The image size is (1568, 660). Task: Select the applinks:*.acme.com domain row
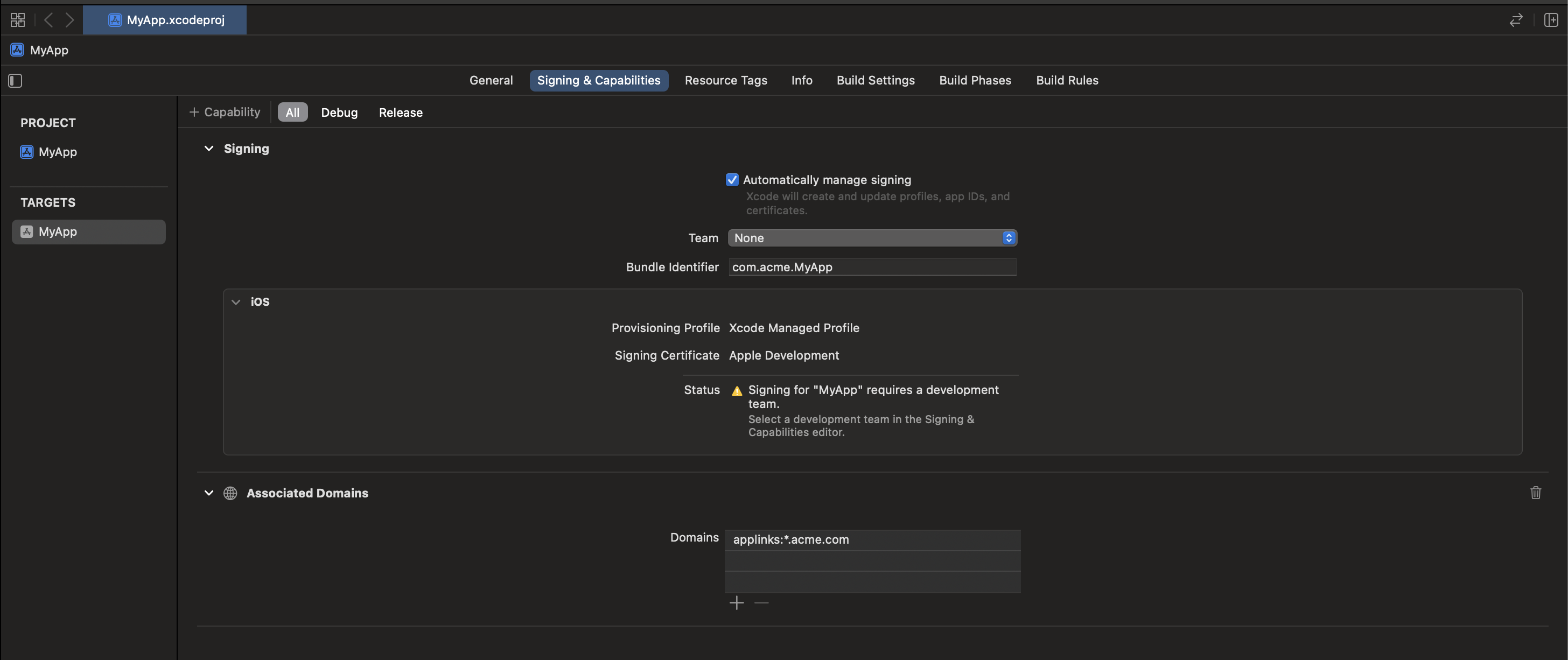click(872, 539)
